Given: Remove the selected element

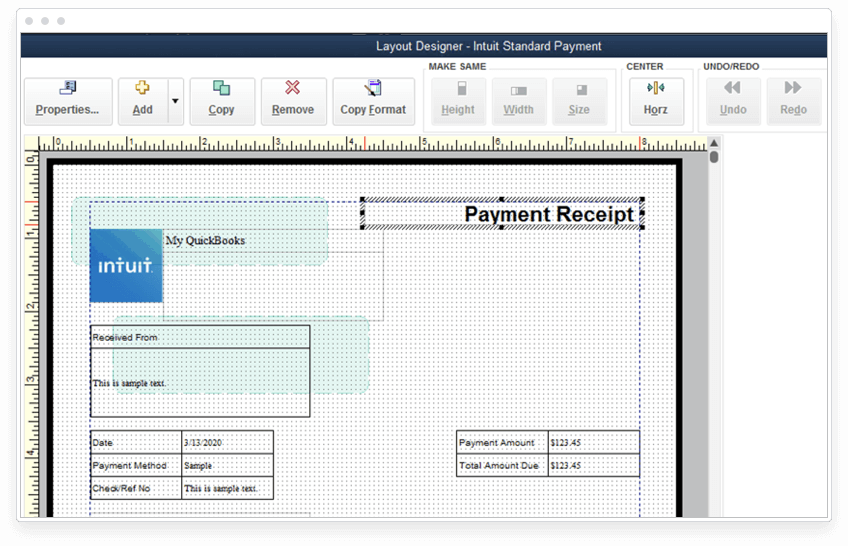Looking at the screenshot, I should (293, 101).
